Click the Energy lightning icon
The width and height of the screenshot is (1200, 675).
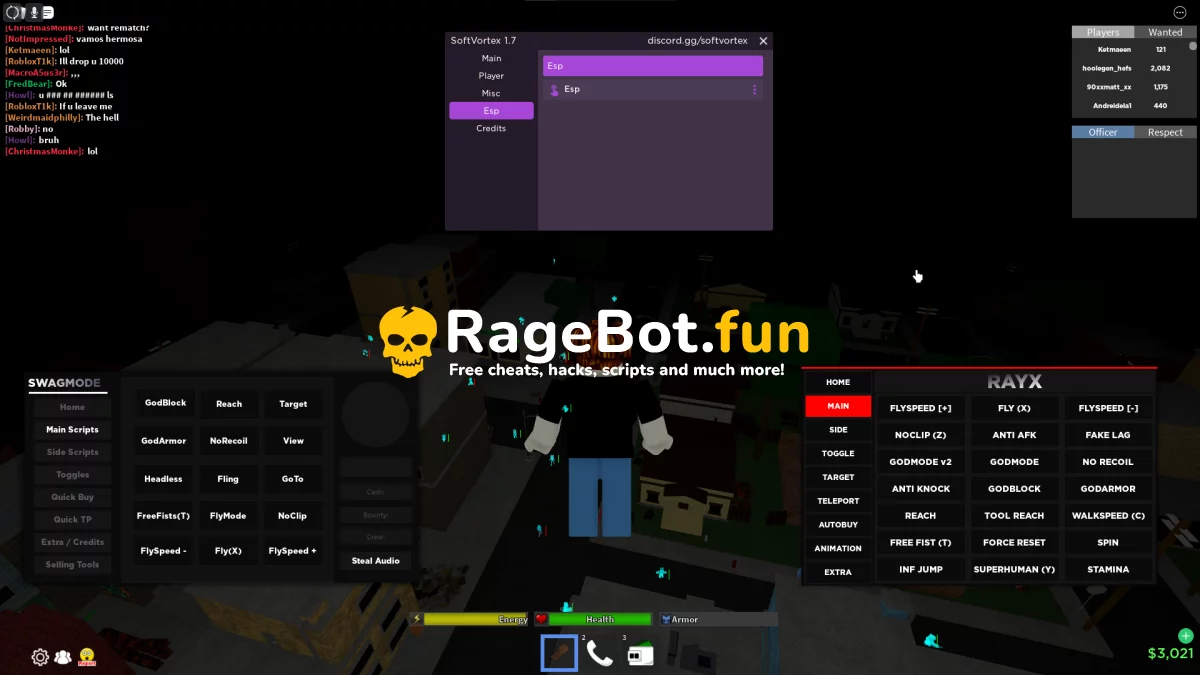(417, 619)
